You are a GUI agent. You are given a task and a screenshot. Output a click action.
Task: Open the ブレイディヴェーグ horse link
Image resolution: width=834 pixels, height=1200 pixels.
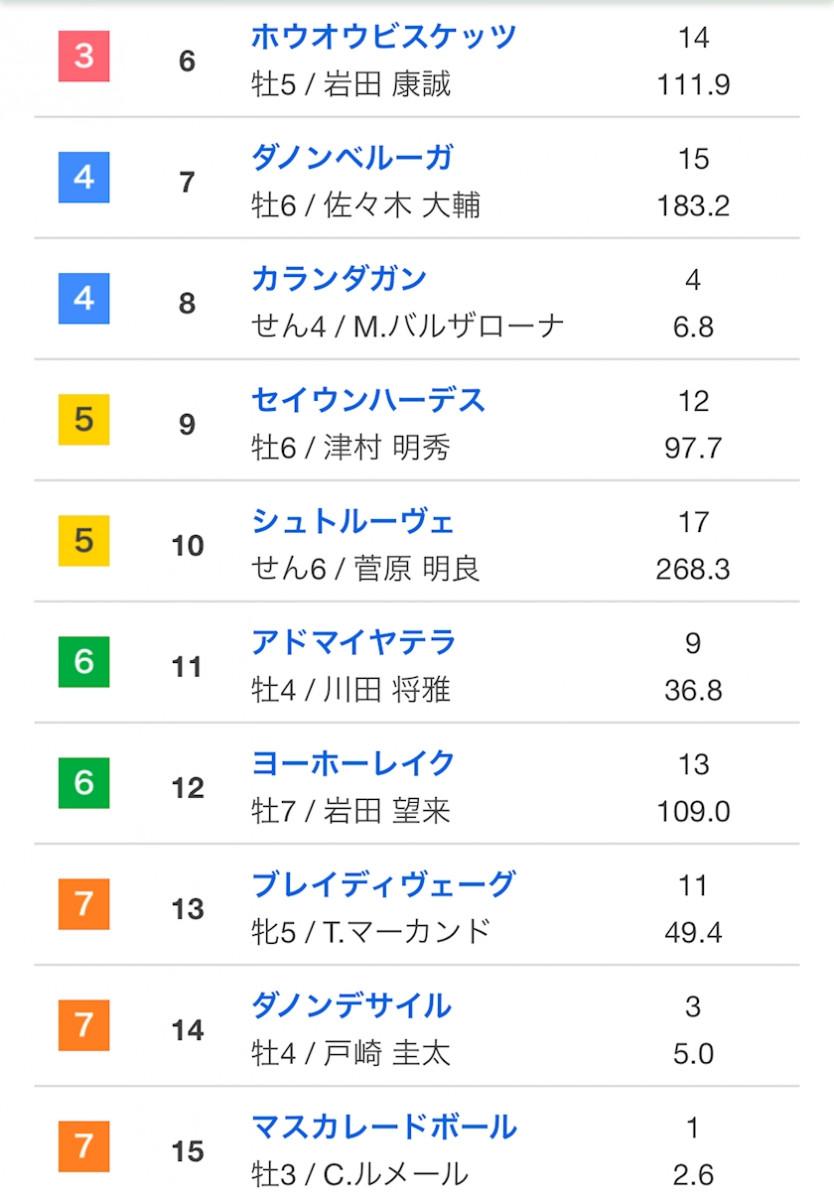[384, 884]
